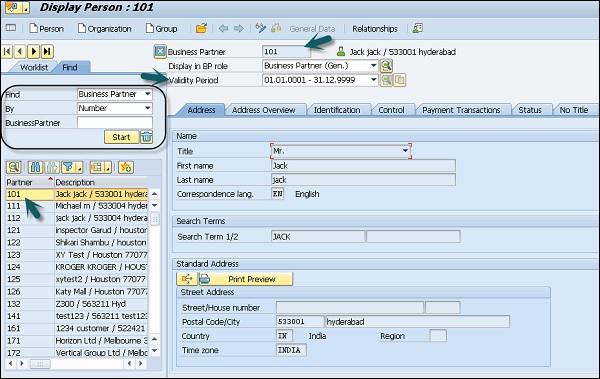
Task: Click the BusinessPartner search input field
Action: [115, 123]
